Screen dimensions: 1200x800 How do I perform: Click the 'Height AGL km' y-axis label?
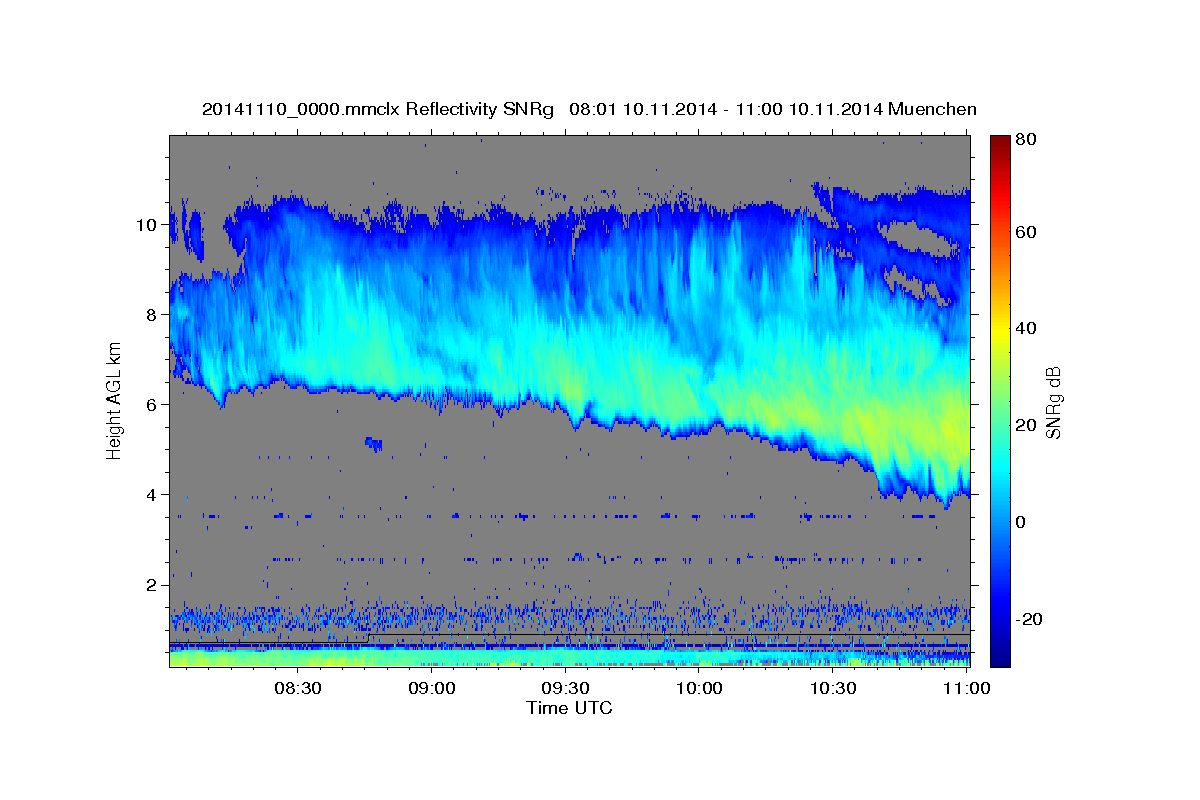pyautogui.click(x=114, y=400)
